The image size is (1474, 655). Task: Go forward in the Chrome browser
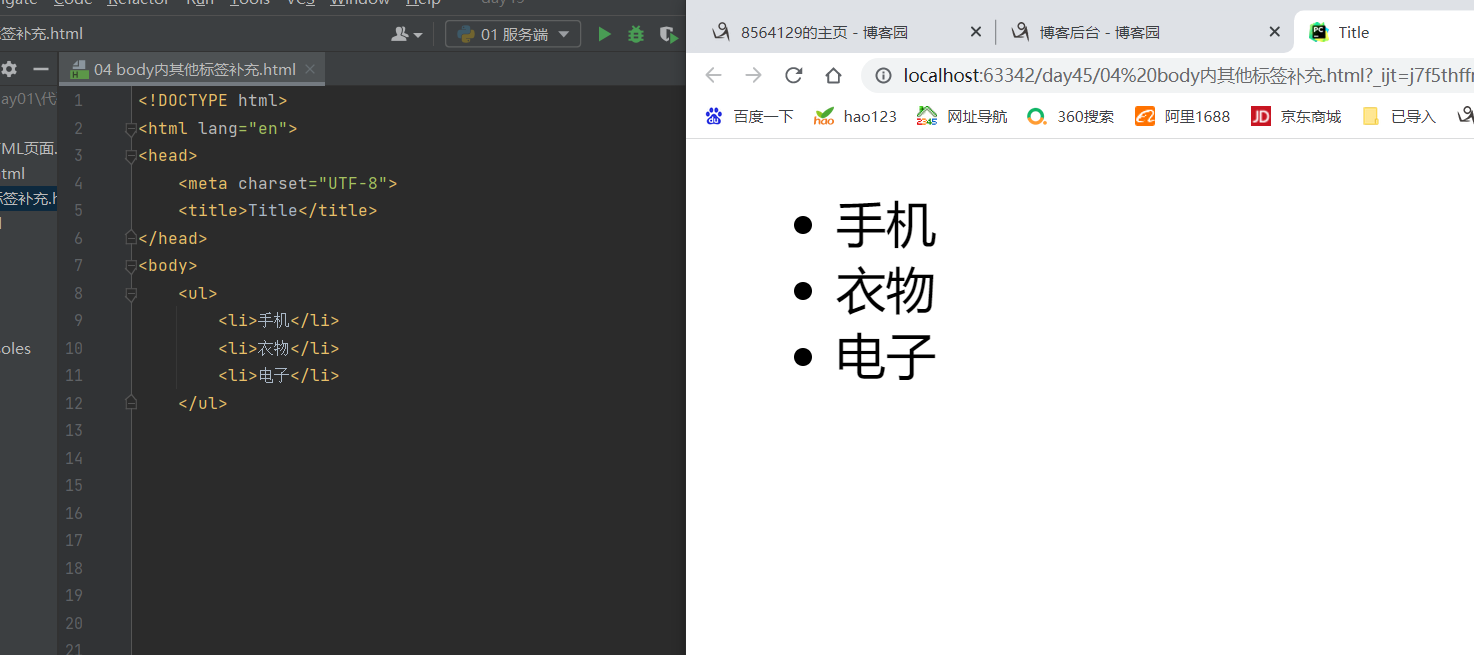pos(753,75)
